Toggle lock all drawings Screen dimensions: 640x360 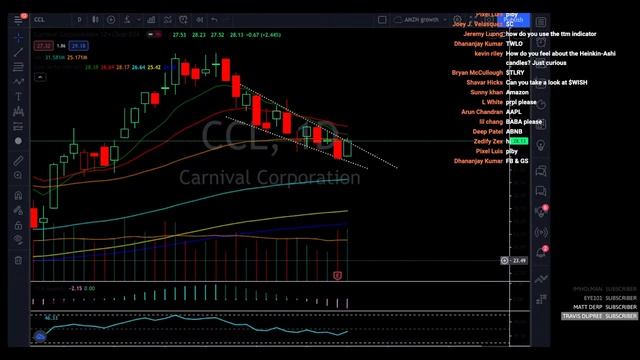tap(18, 225)
